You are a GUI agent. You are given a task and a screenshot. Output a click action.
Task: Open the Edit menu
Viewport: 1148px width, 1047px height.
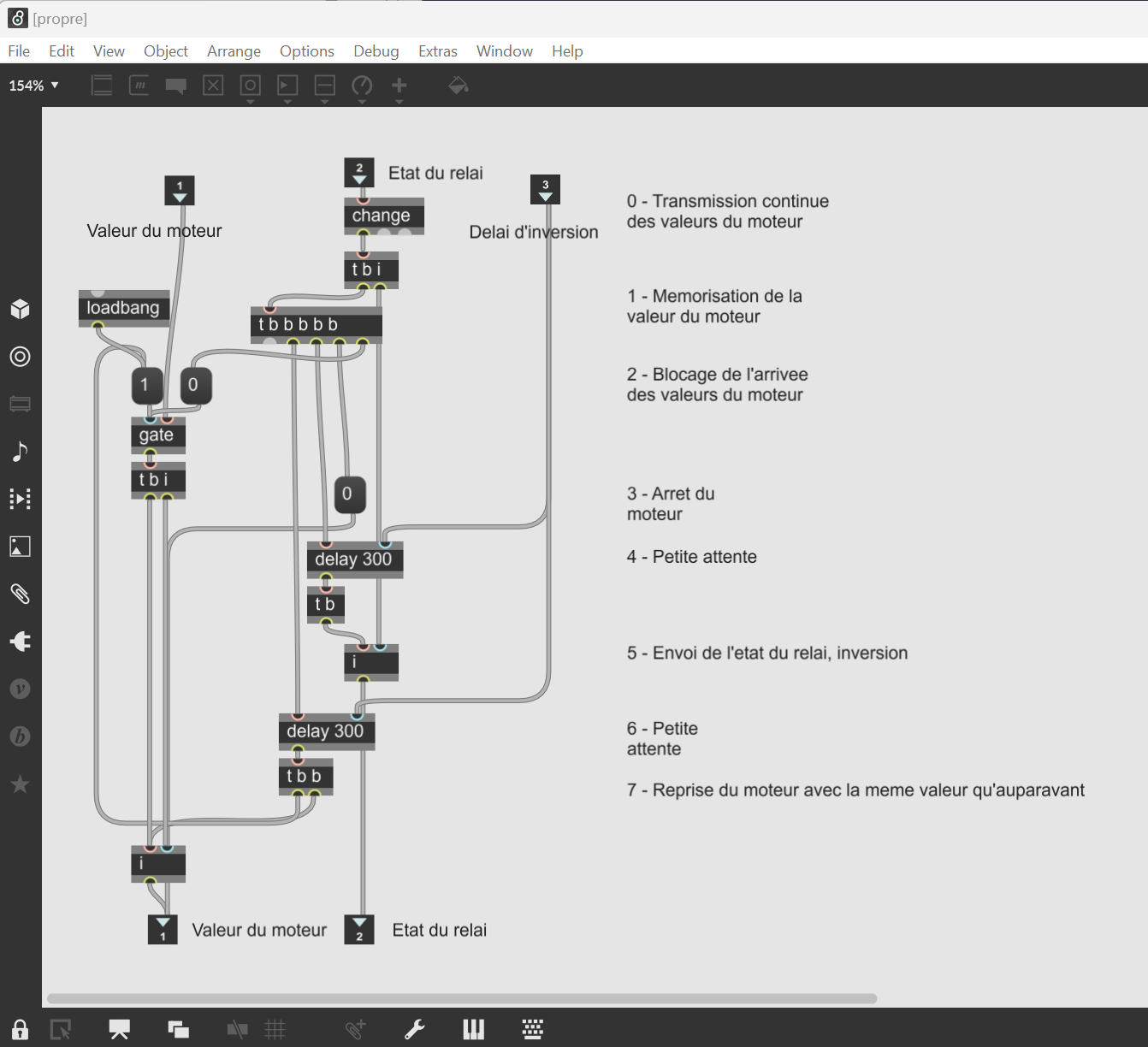[62, 51]
